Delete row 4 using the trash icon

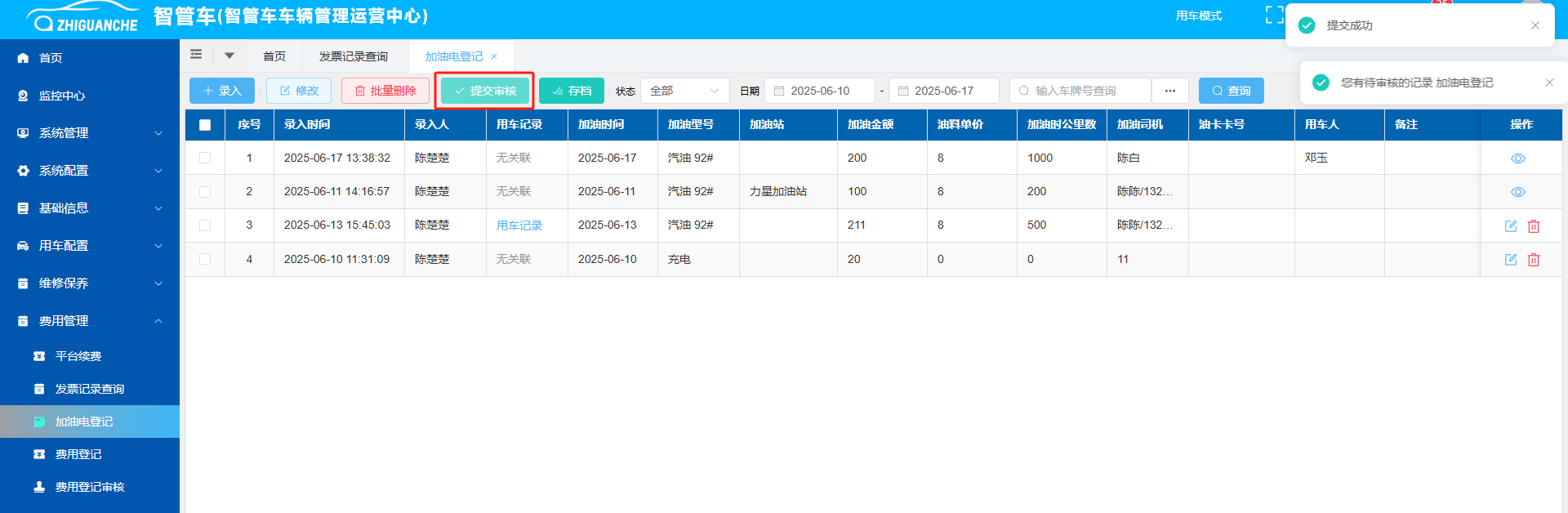[1533, 260]
